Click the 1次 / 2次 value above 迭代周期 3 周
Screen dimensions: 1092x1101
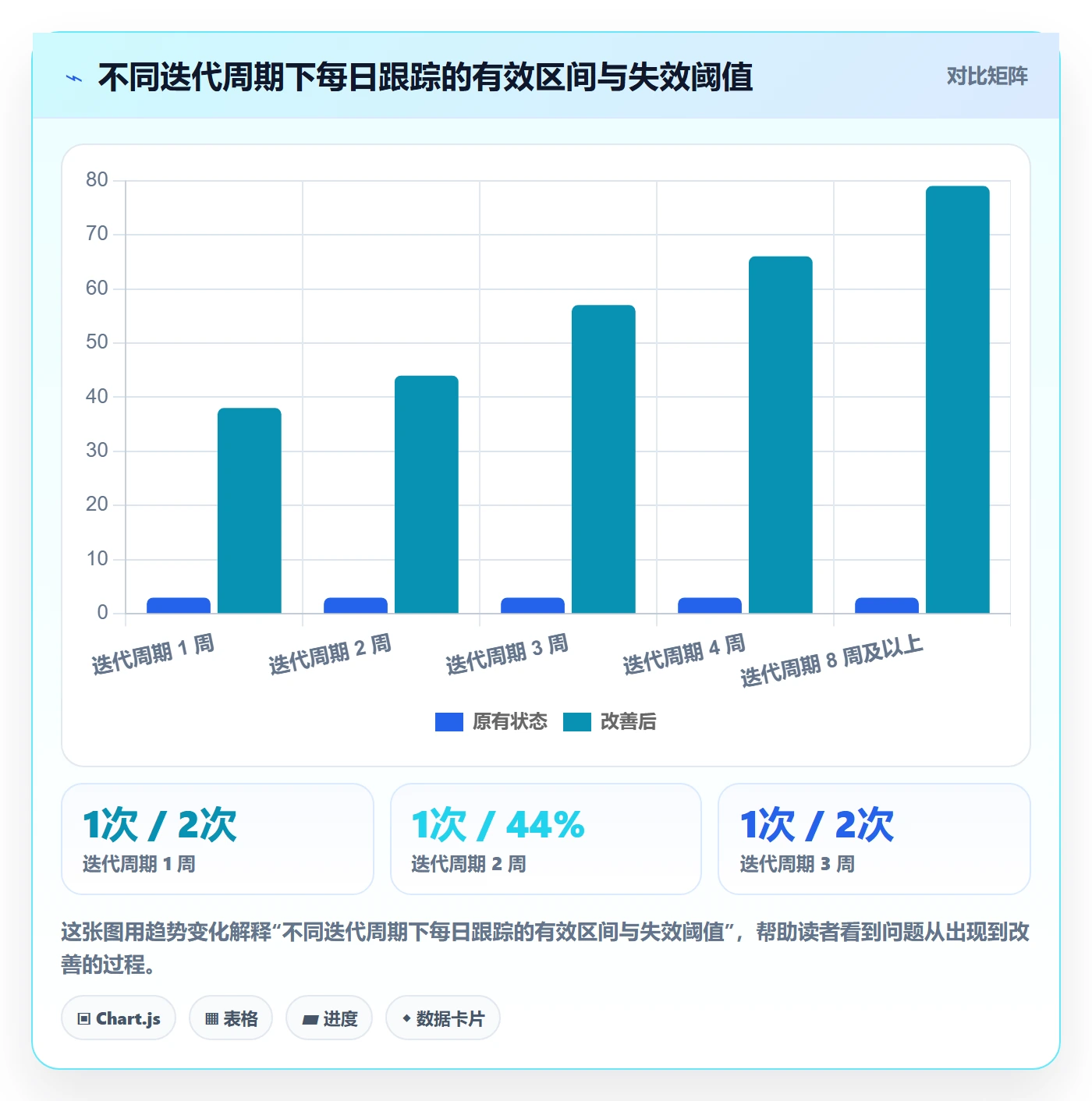pos(817,825)
